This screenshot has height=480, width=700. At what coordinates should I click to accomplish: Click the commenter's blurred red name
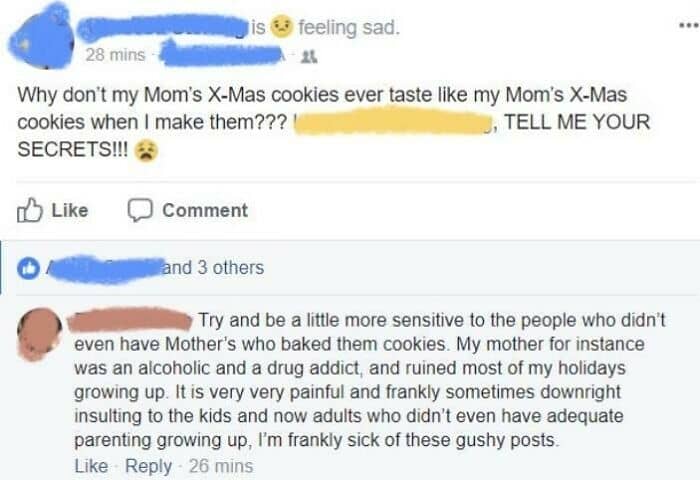(128, 320)
